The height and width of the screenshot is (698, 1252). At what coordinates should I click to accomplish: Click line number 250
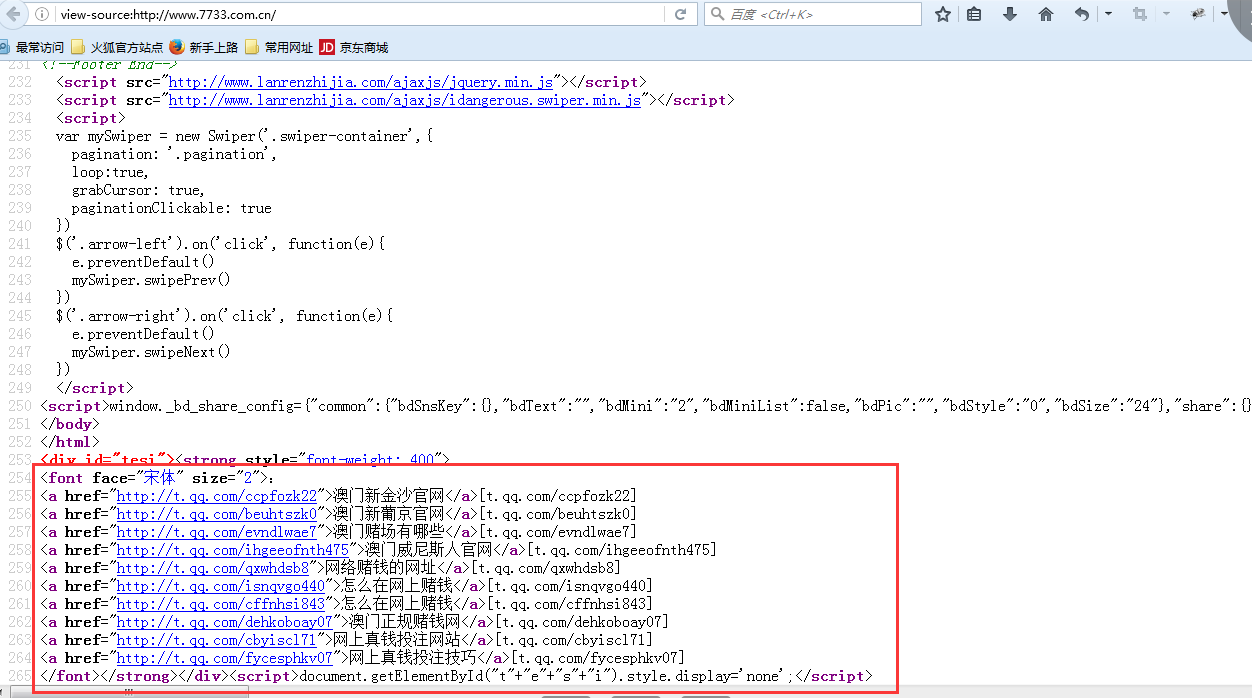19,406
